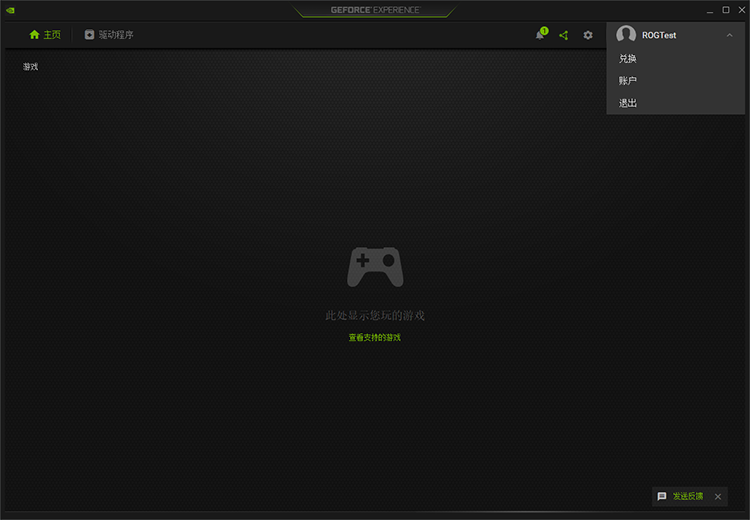Open the share overlay icon

564,35
